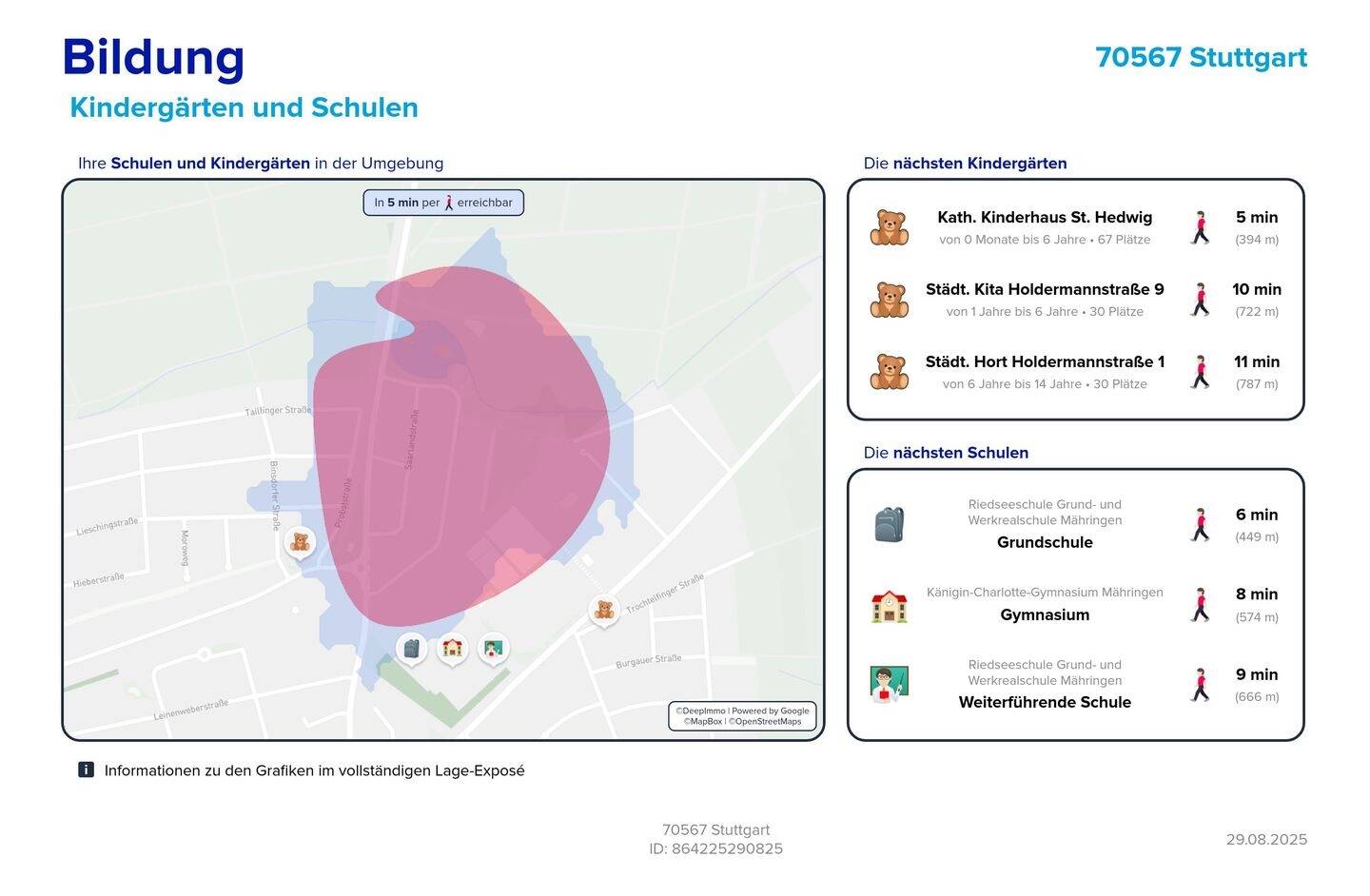Screen dimensions: 1370x896
Task: Click the teddy bear marker near Binsdorfer Straße
Action: [x=300, y=542]
